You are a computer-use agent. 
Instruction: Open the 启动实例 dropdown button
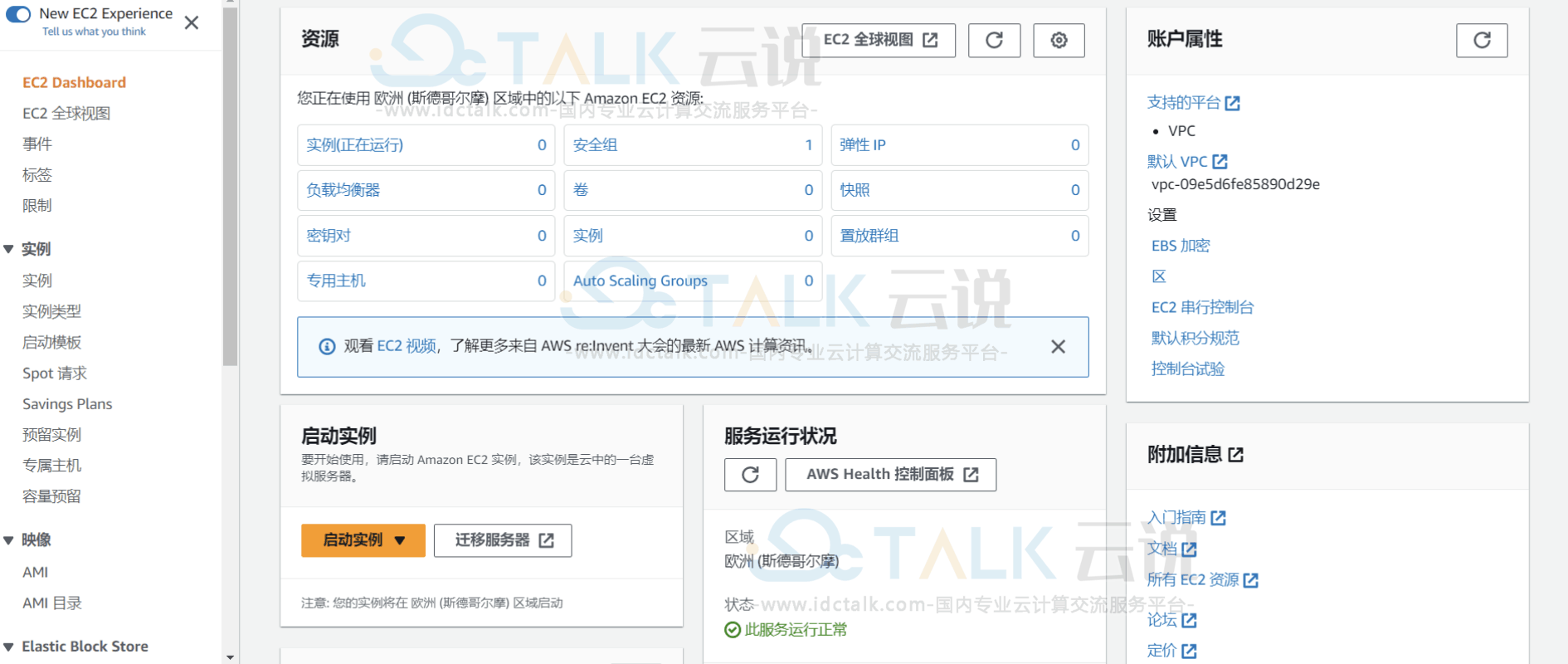pyautogui.click(x=363, y=540)
